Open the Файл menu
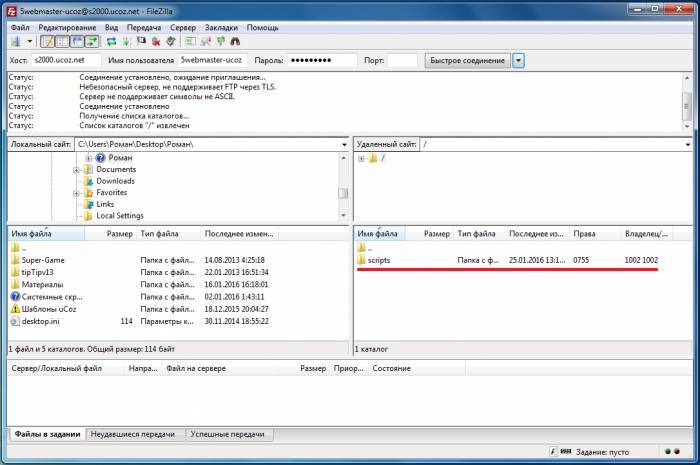Image resolution: width=700 pixels, height=465 pixels. click(x=20, y=28)
